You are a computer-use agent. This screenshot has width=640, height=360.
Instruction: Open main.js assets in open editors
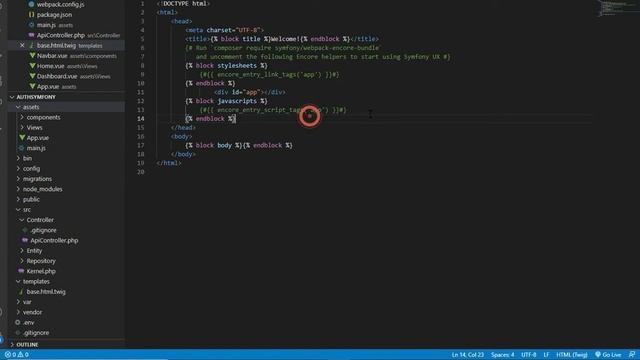coord(54,25)
